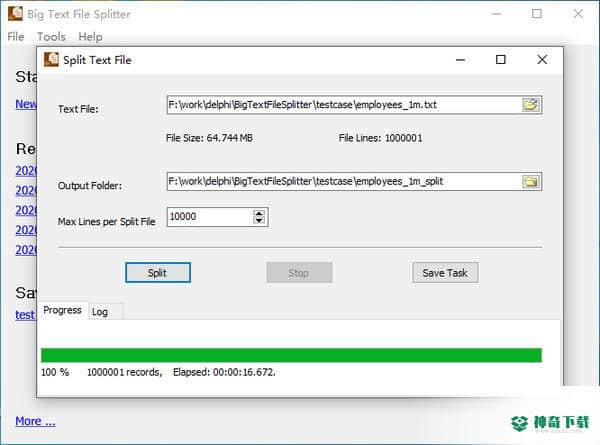
Task: Close the Split Text File dialog
Action: click(x=542, y=60)
